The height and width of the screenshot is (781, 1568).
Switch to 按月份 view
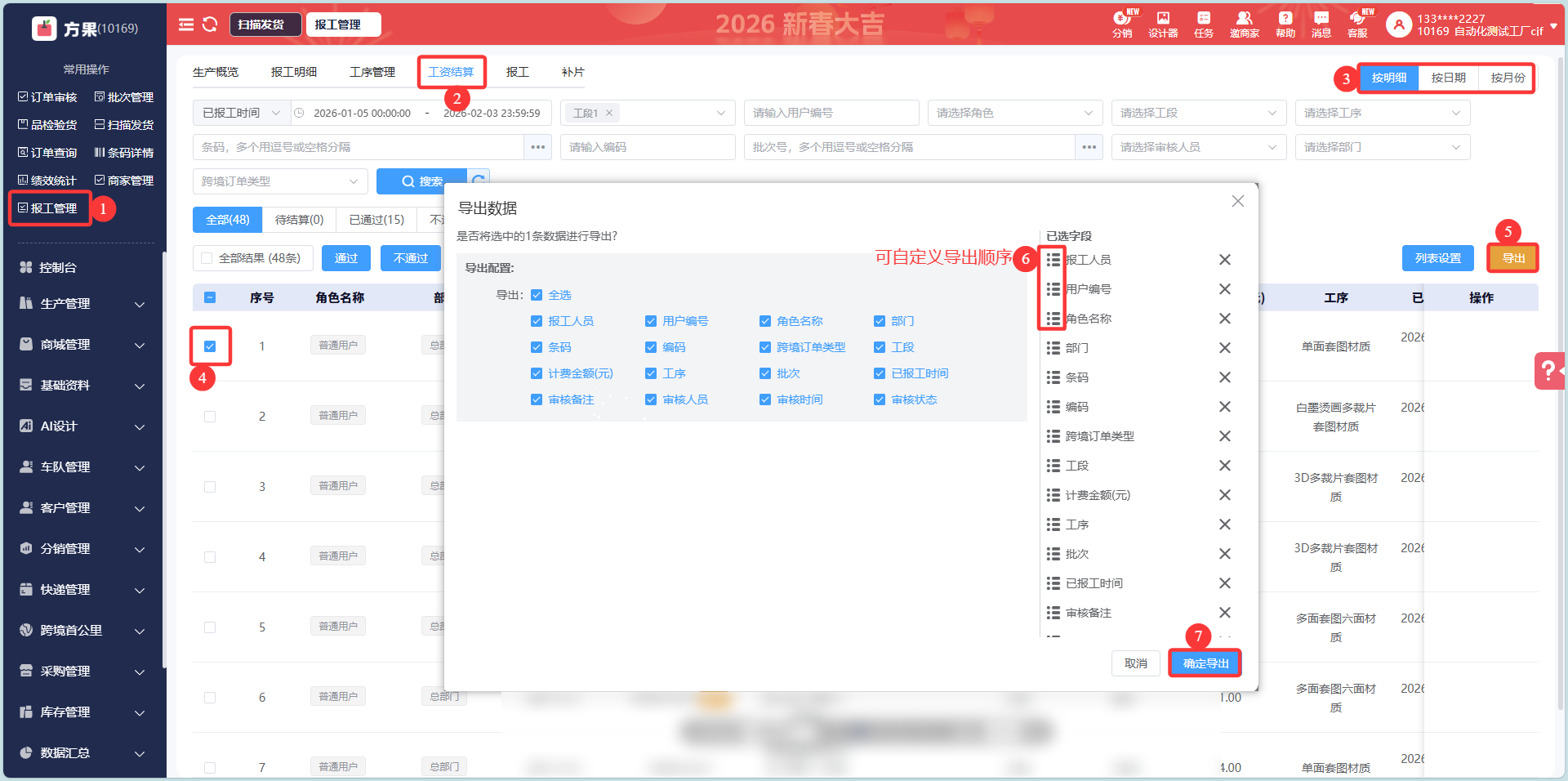pyautogui.click(x=1508, y=78)
